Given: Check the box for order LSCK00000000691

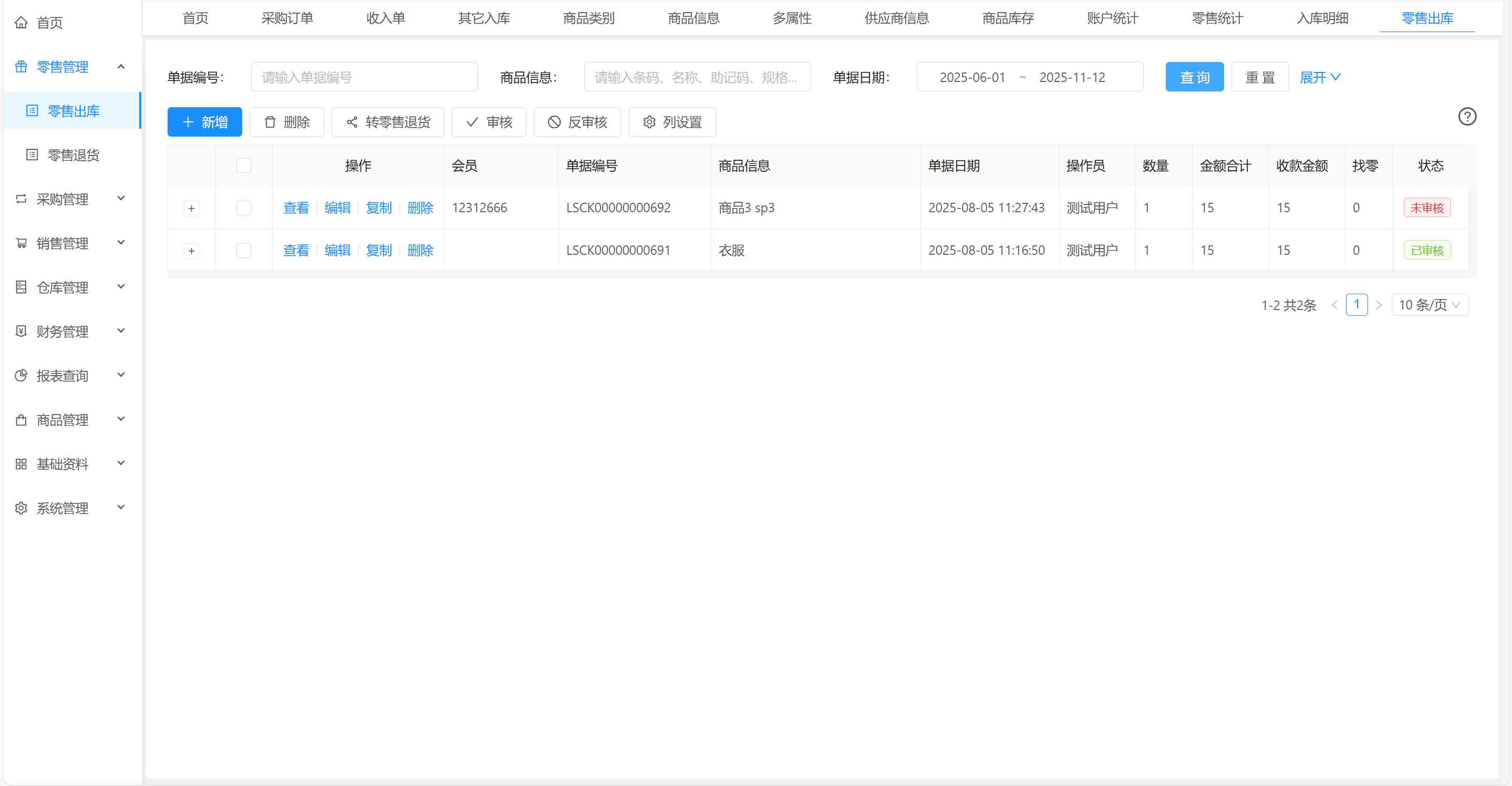Looking at the screenshot, I should (x=244, y=251).
